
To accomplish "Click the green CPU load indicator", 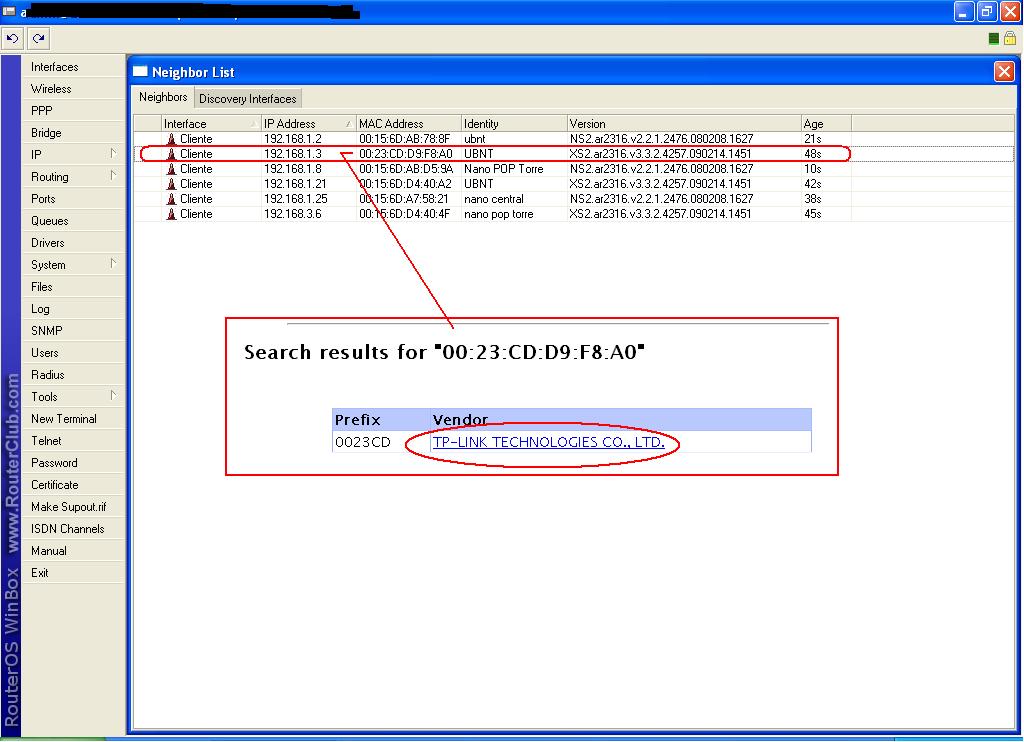I will (993, 39).
